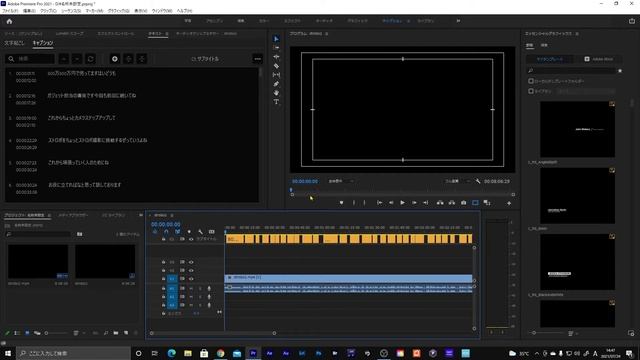640x360 pixels.
Task: Open library selection dropdown in Essential Graphics
Action: (586, 91)
